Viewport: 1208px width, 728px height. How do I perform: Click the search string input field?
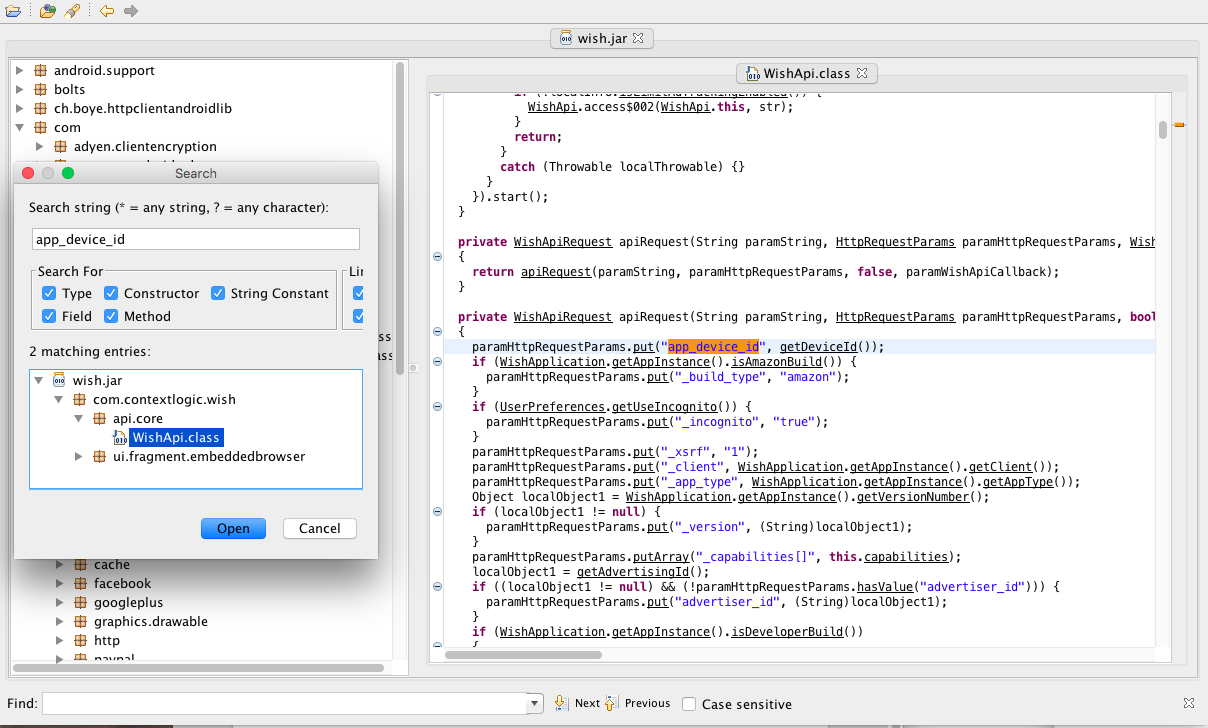[196, 239]
